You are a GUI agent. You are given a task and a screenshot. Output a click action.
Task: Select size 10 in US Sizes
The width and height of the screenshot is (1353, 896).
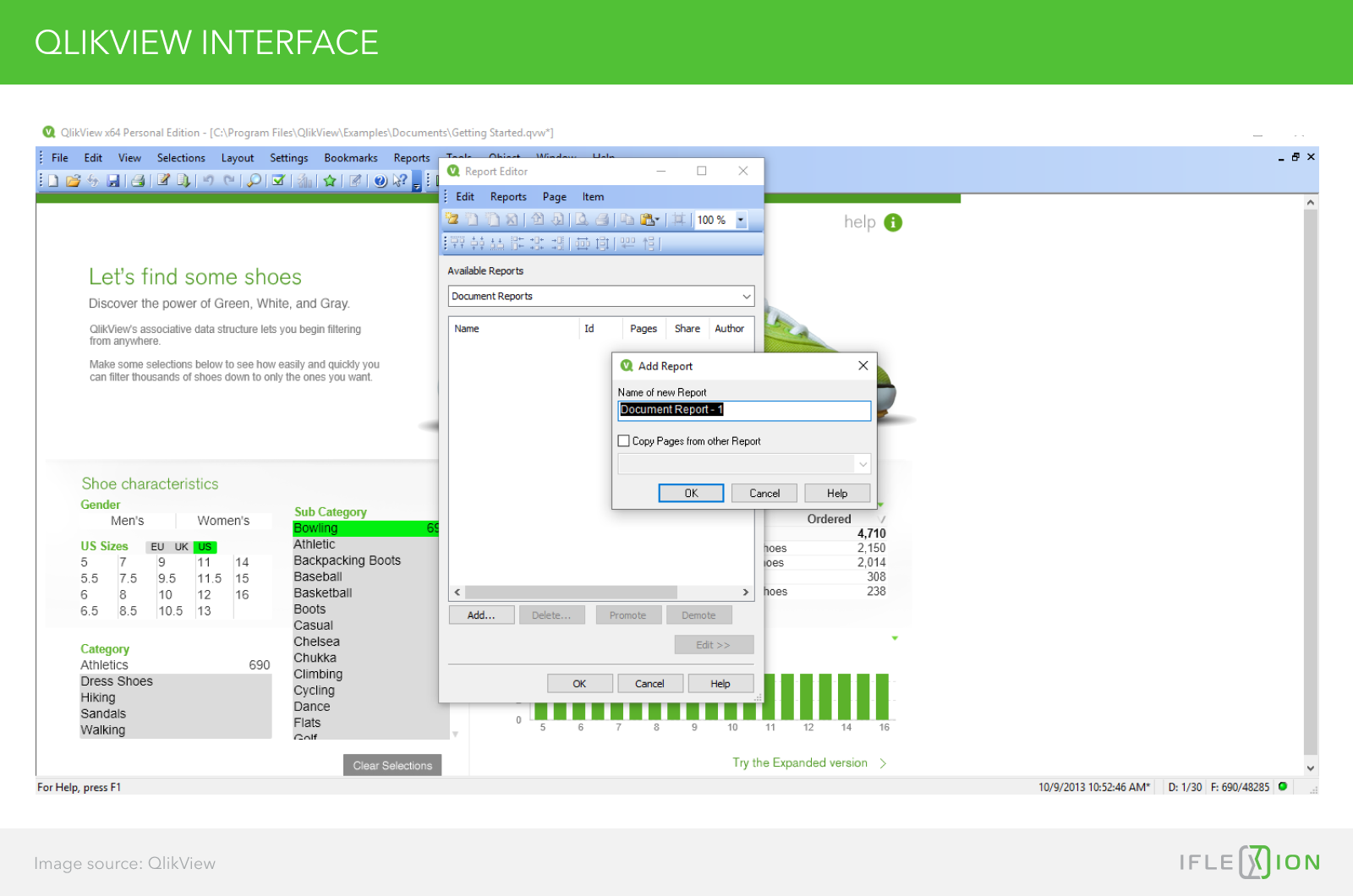165,594
